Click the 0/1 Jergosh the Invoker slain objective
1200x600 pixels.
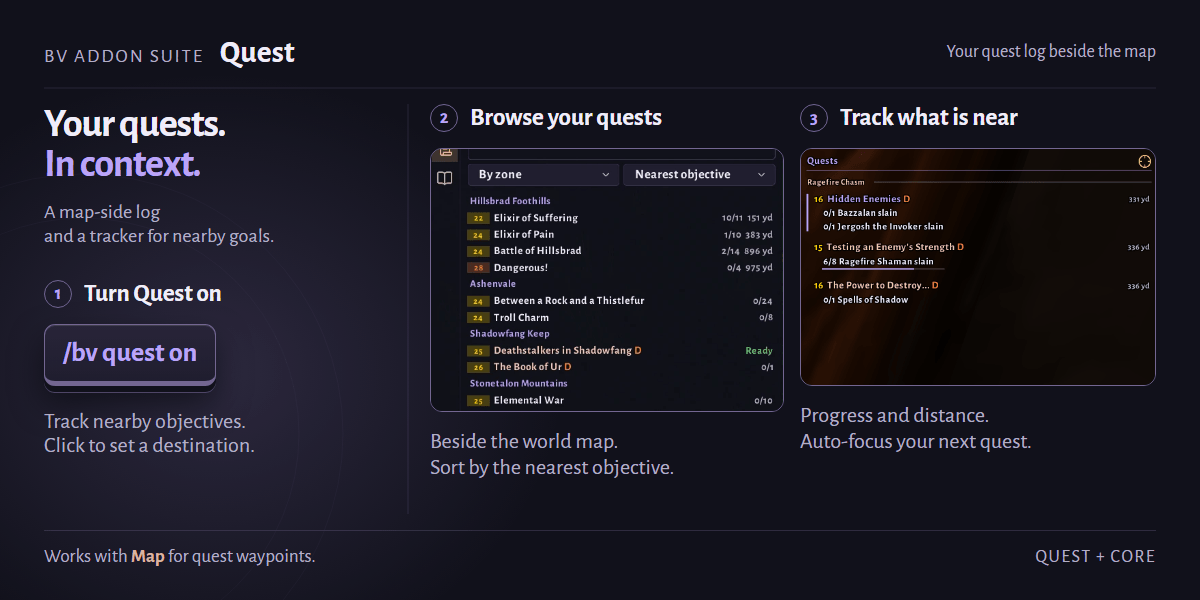(883, 227)
